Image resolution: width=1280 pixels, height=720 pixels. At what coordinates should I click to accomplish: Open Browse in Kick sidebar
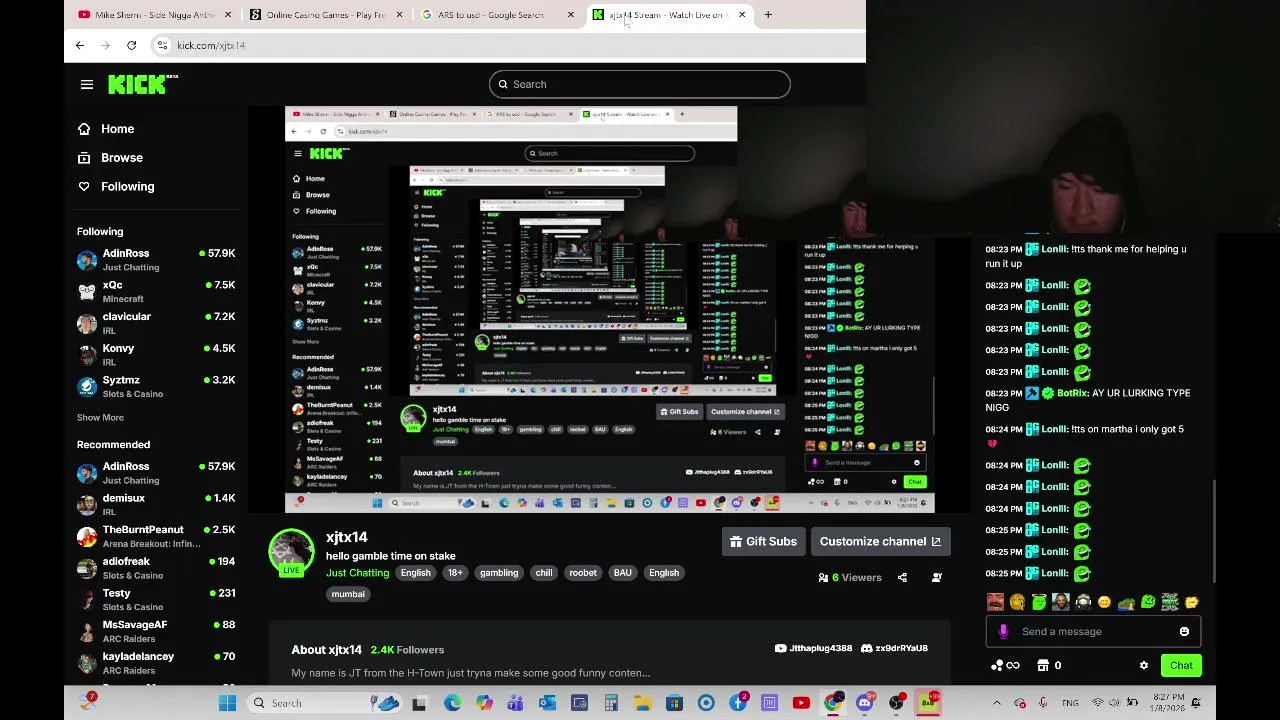click(111, 158)
